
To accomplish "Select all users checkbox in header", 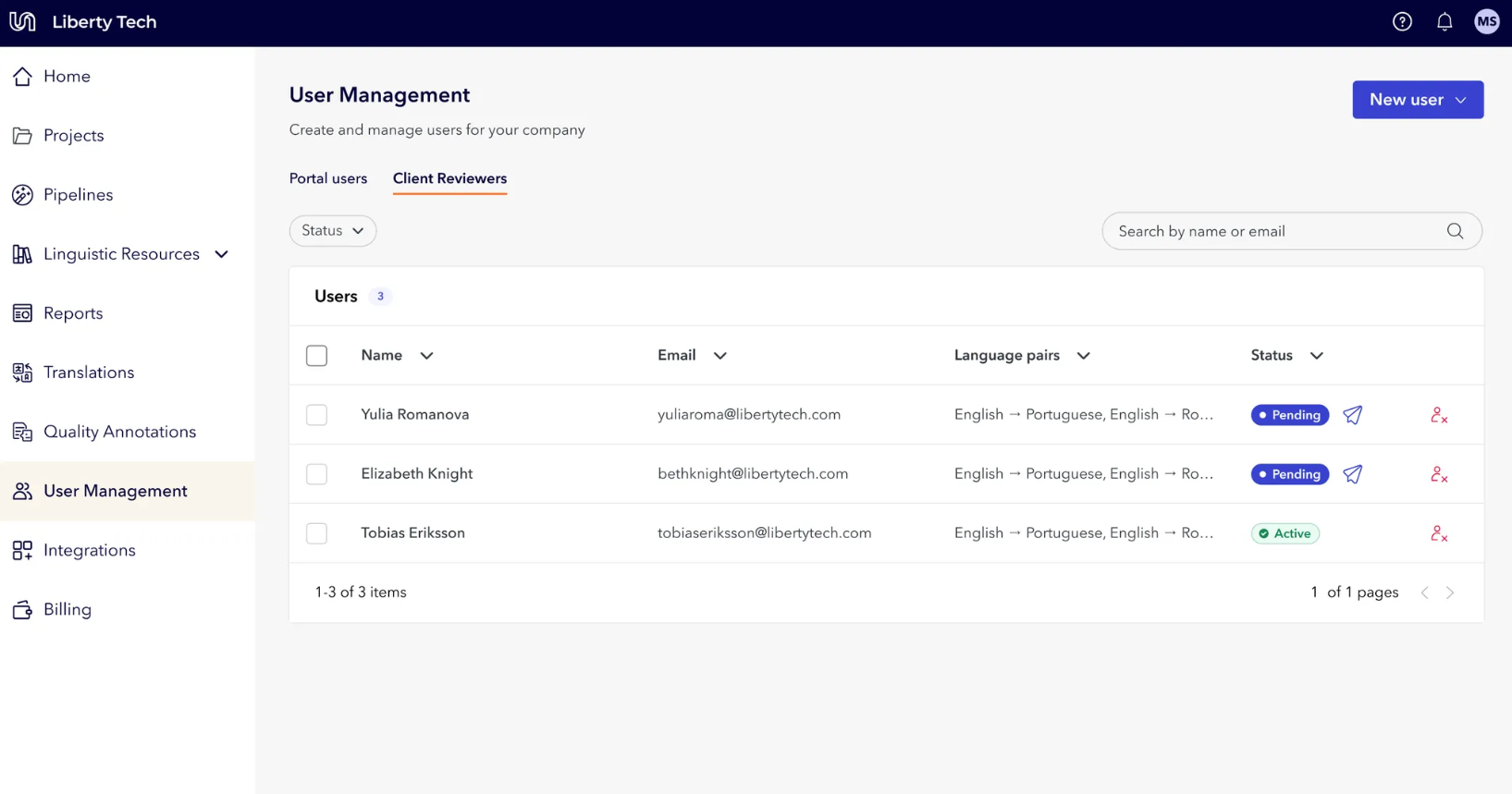I will pos(316,356).
